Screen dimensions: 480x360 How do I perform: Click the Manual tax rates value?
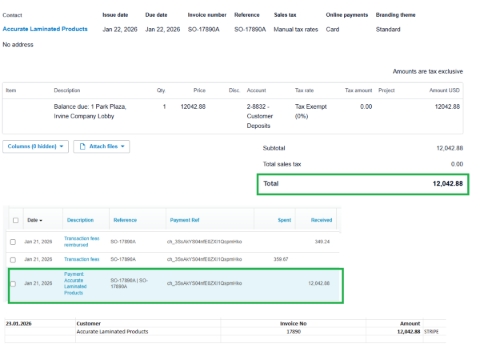(296, 29)
